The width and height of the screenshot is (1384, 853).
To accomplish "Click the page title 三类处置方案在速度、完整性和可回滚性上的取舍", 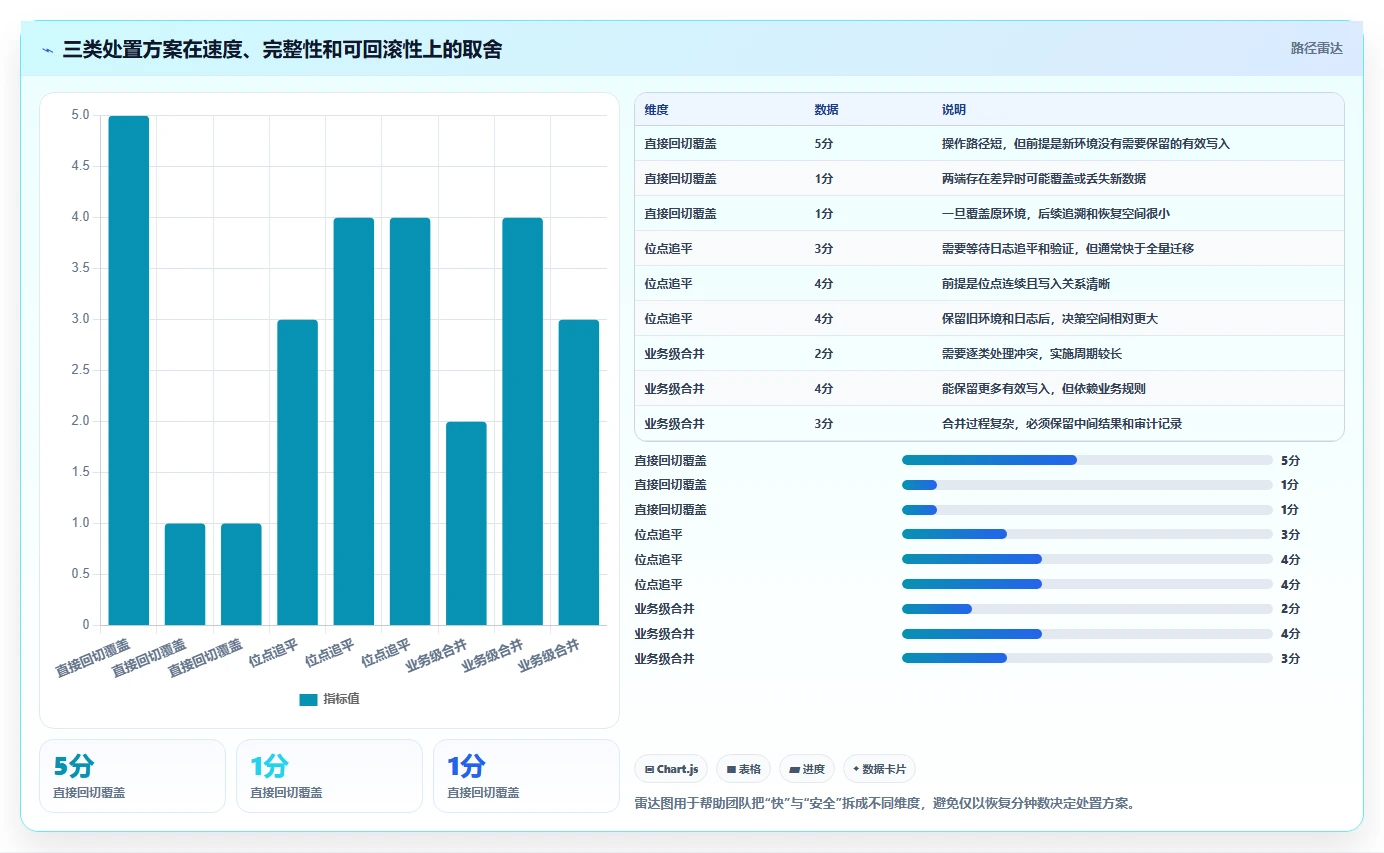I will coord(282,49).
